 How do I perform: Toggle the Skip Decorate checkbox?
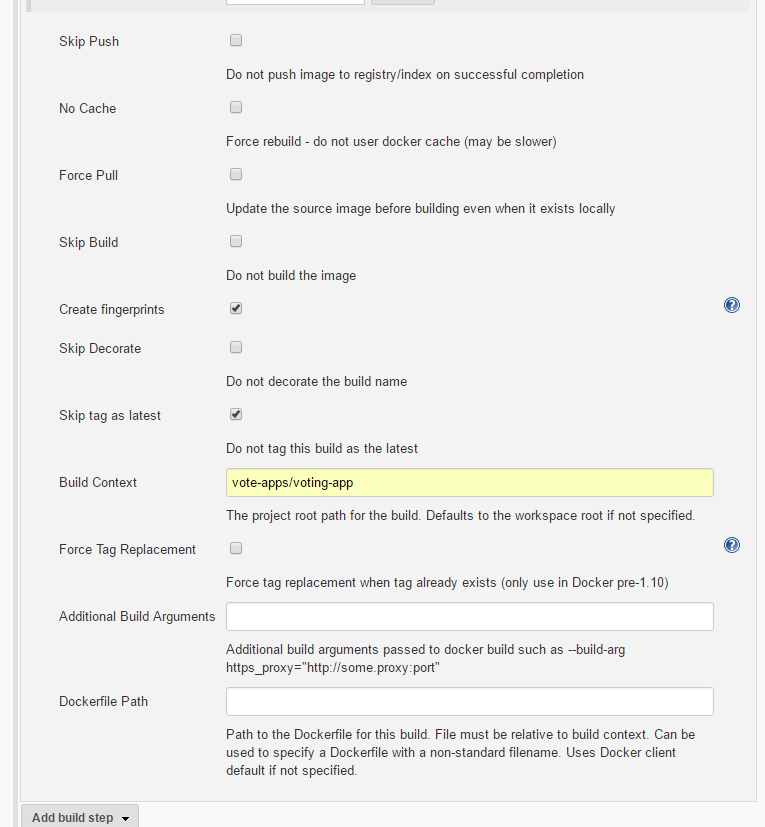236,347
